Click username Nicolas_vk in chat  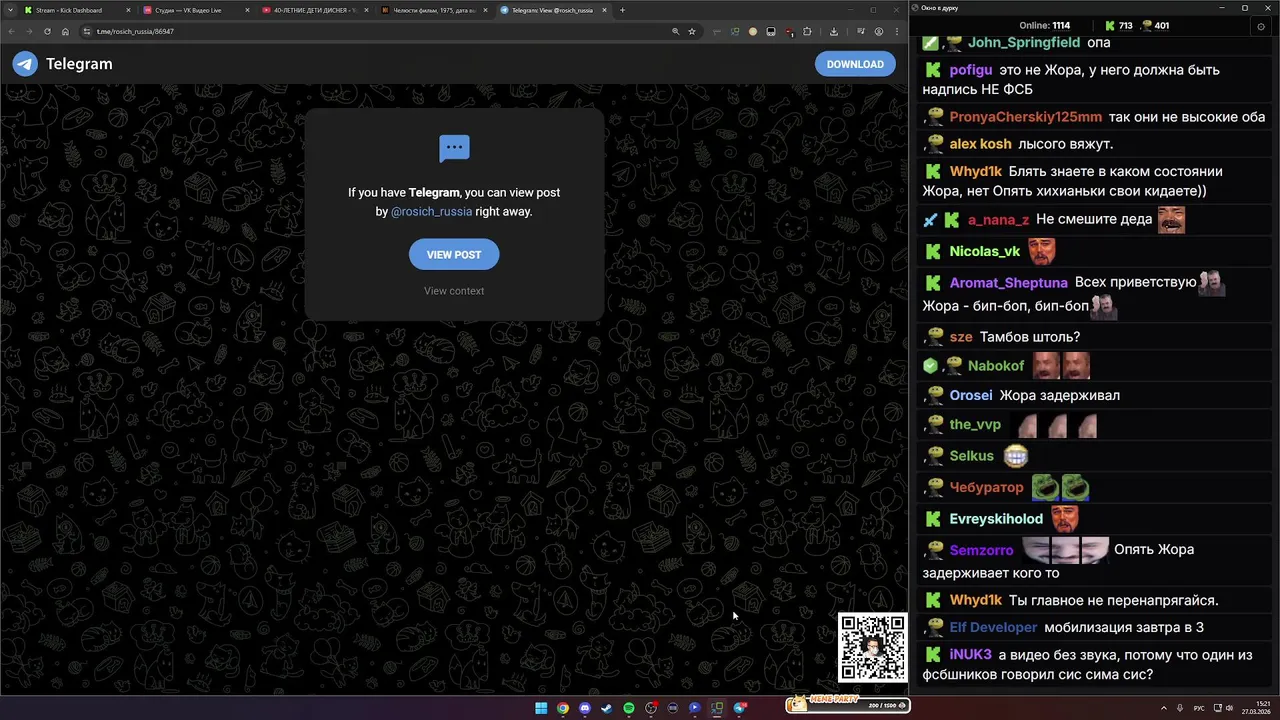pyautogui.click(x=985, y=252)
